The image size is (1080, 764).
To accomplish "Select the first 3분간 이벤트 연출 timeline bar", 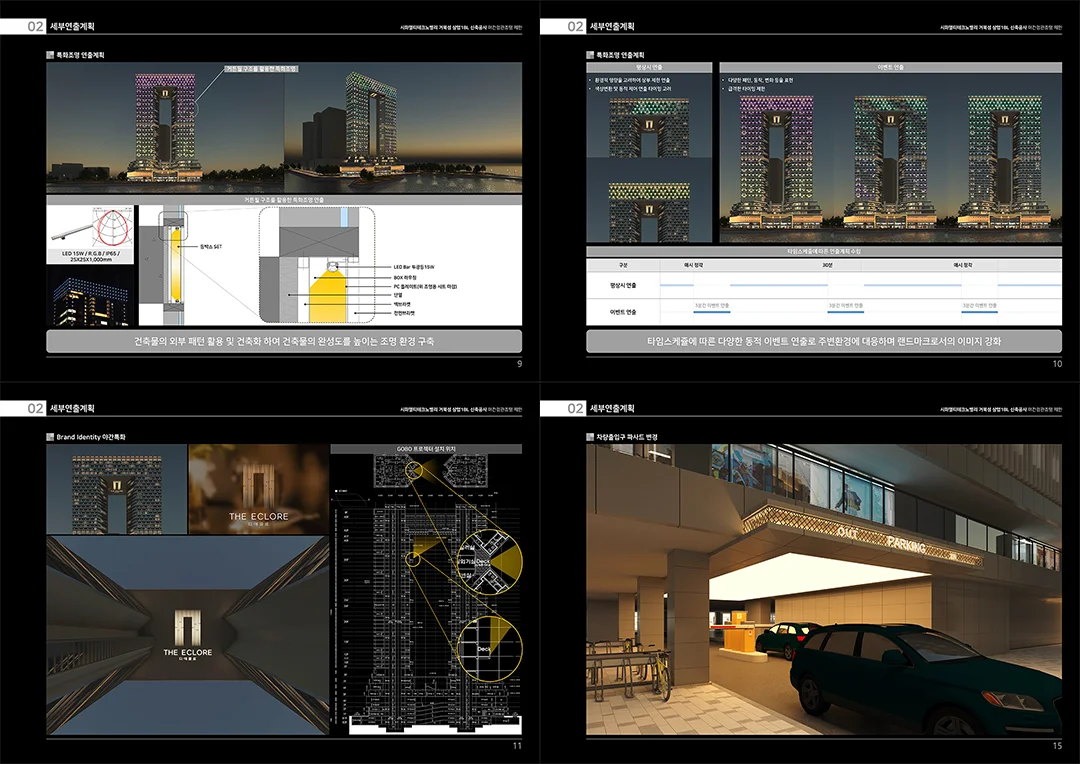I will click(711, 305).
